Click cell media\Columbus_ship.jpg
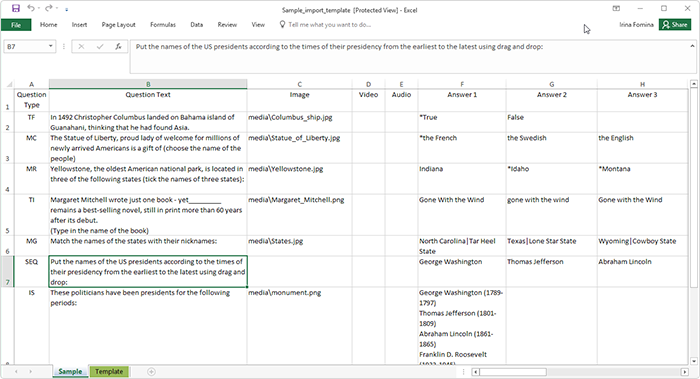 pos(300,122)
